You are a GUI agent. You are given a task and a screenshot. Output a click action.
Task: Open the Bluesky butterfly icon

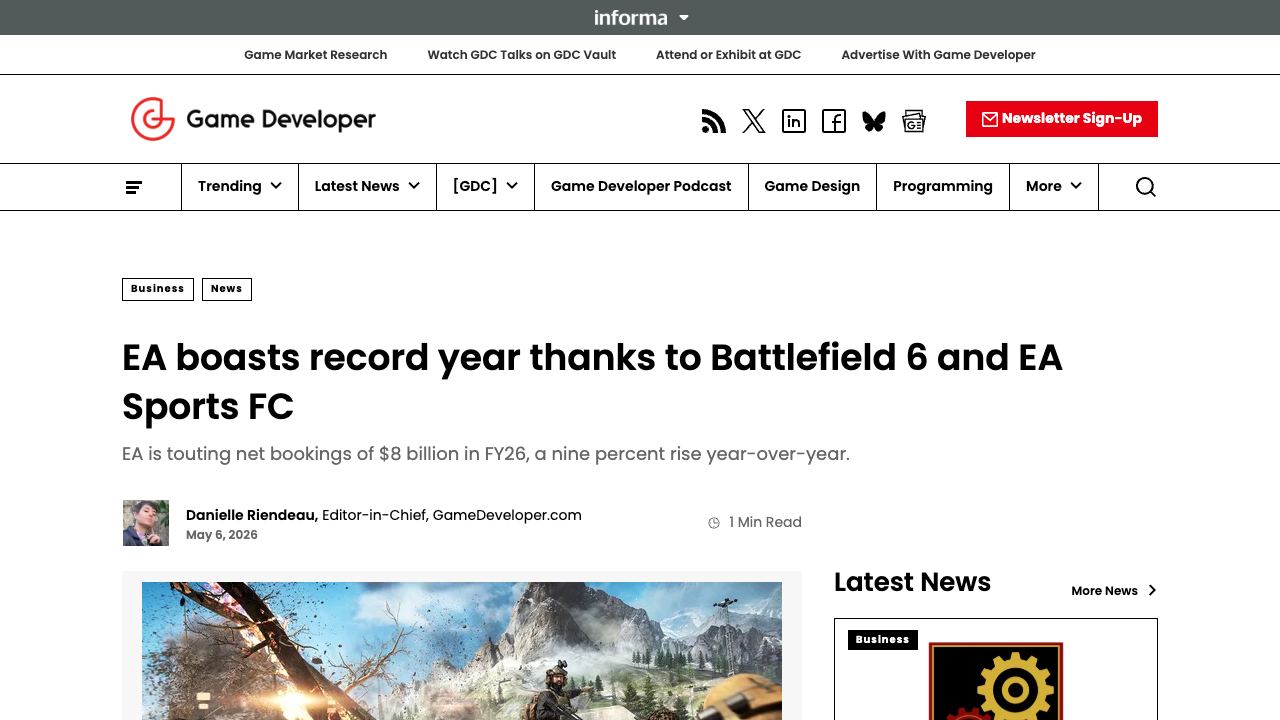(x=874, y=122)
